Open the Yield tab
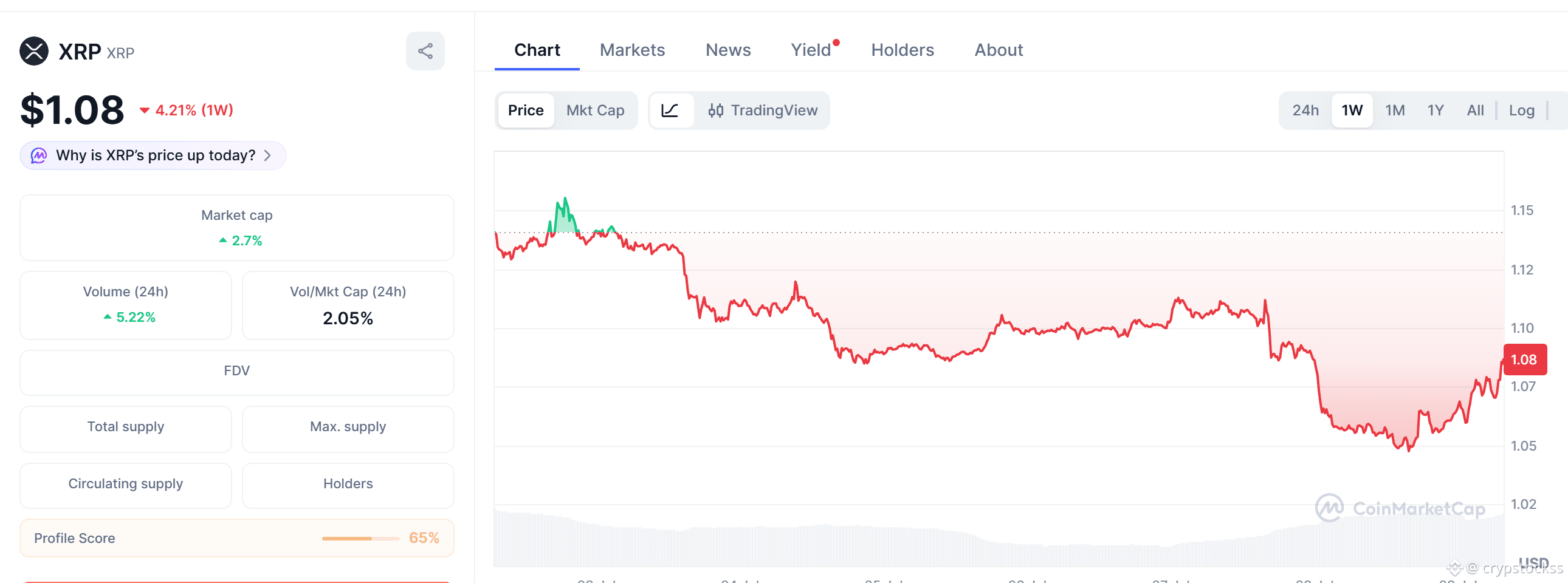 [x=811, y=50]
